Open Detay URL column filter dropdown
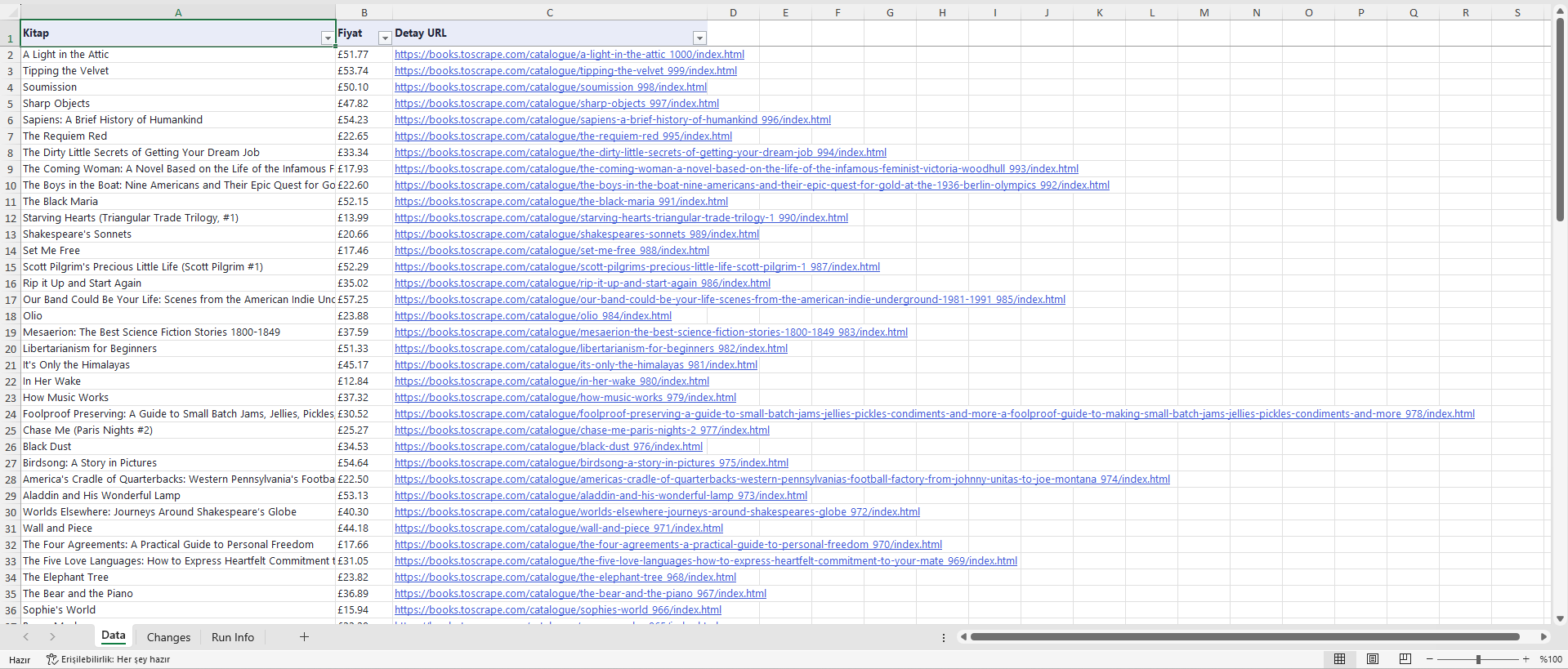The width and height of the screenshot is (1568, 669). (699, 38)
